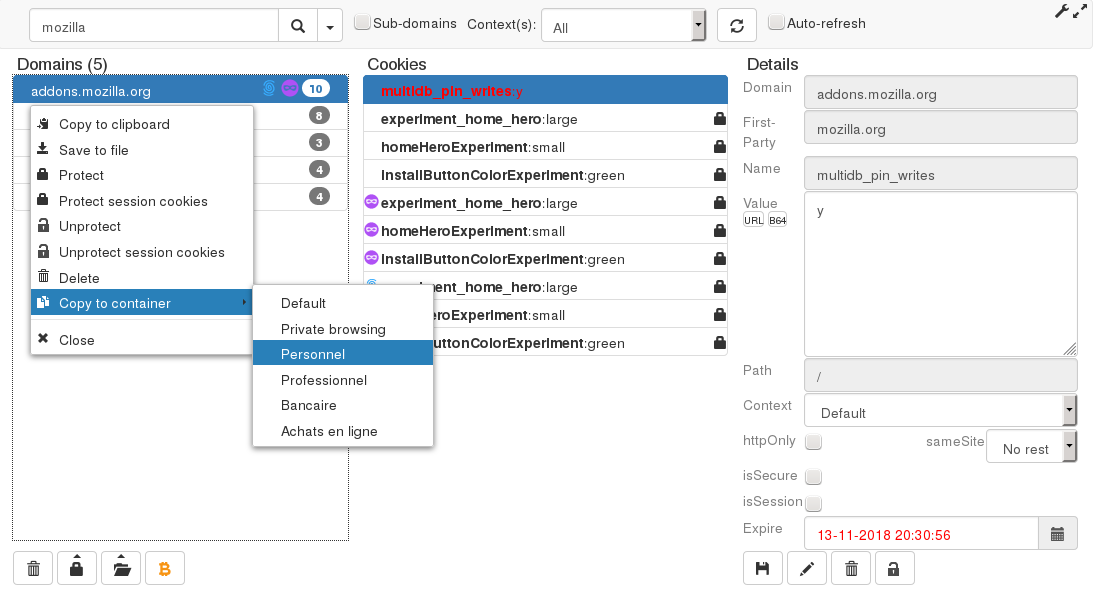Click the First-Party field mozilla.org
1093x593 pixels.
point(940,128)
